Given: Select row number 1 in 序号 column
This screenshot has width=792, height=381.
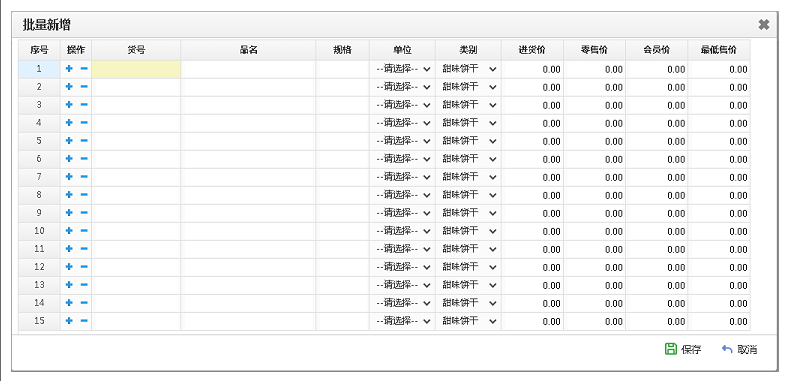Looking at the screenshot, I should [39, 69].
